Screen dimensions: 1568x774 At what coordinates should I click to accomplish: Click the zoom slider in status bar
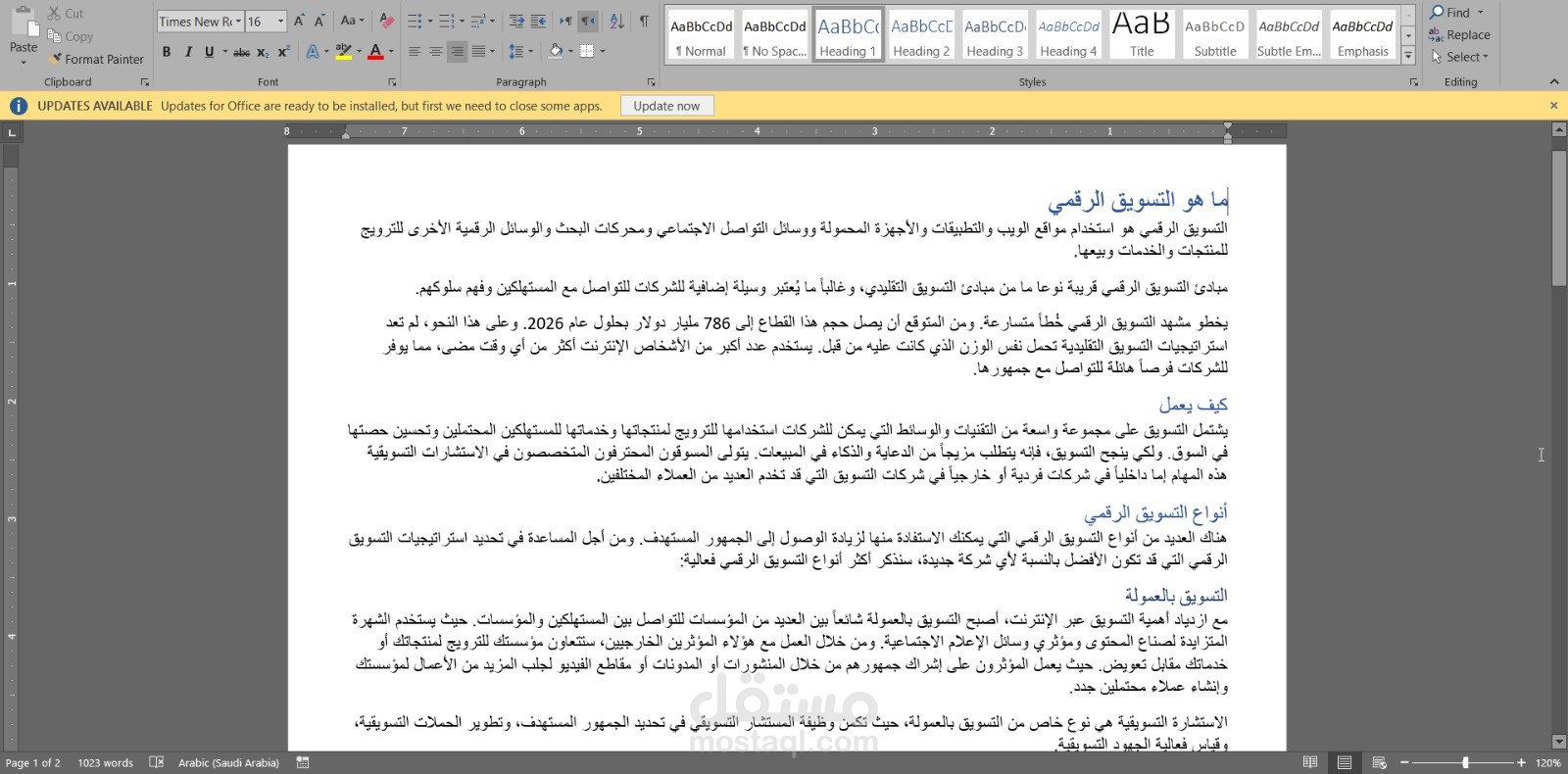coord(1465,762)
